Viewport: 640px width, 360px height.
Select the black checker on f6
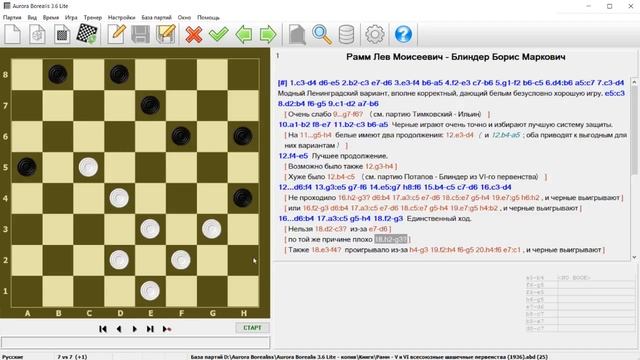click(x=181, y=136)
